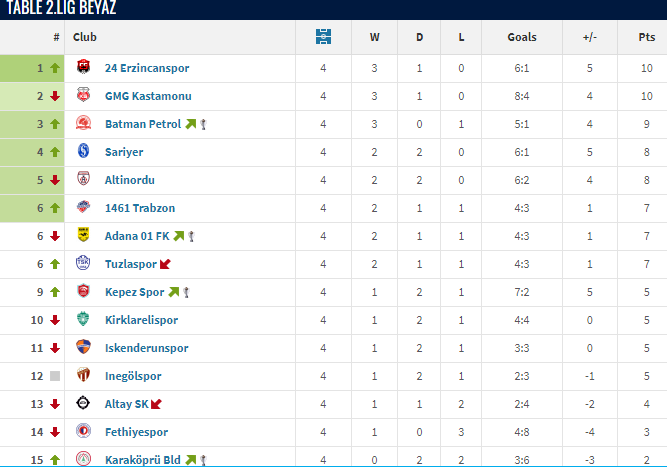Open the Karaköprü Bld club link
The image size is (672, 467).
tap(143, 460)
